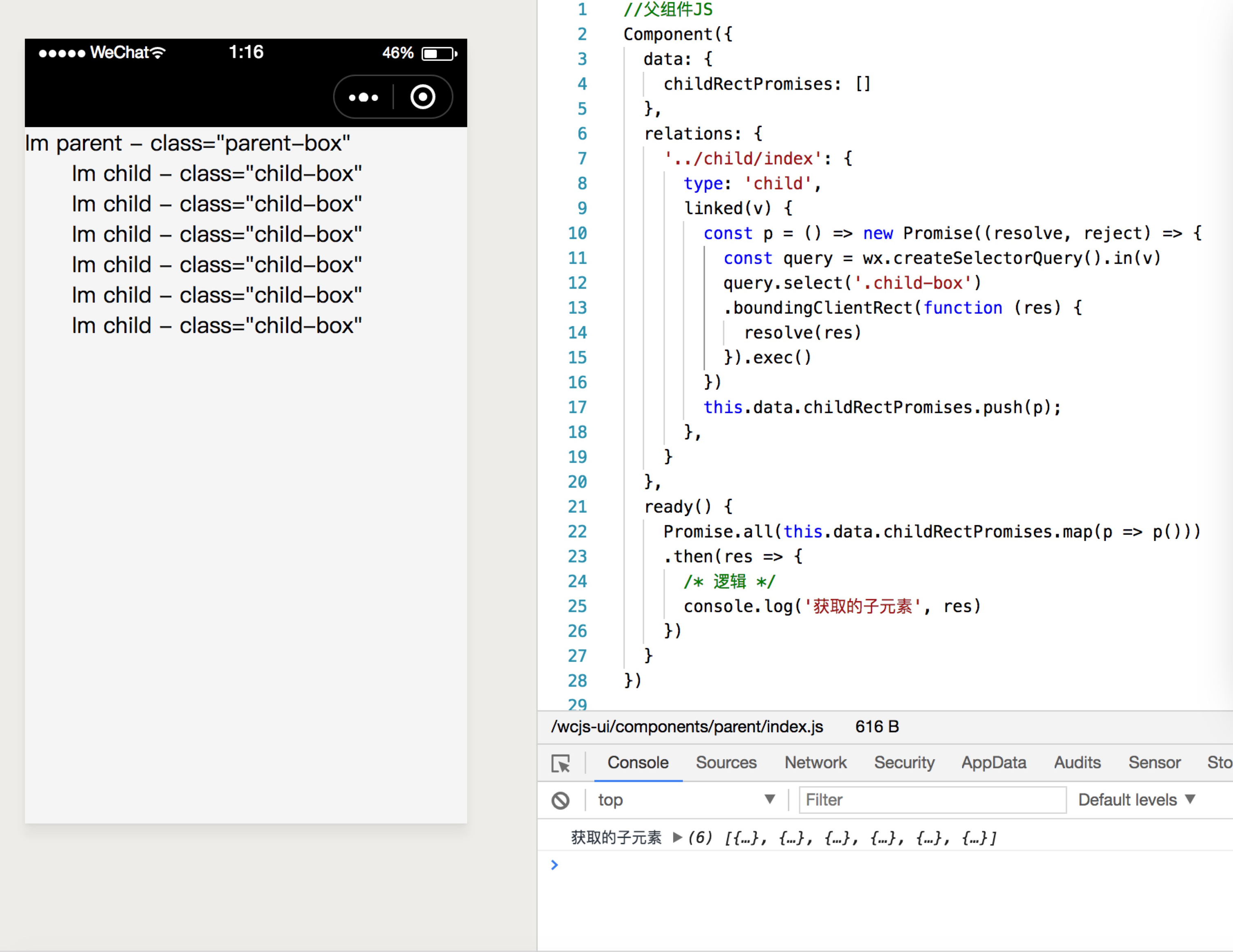Expand the logged array of 6 objects

pos(678,837)
